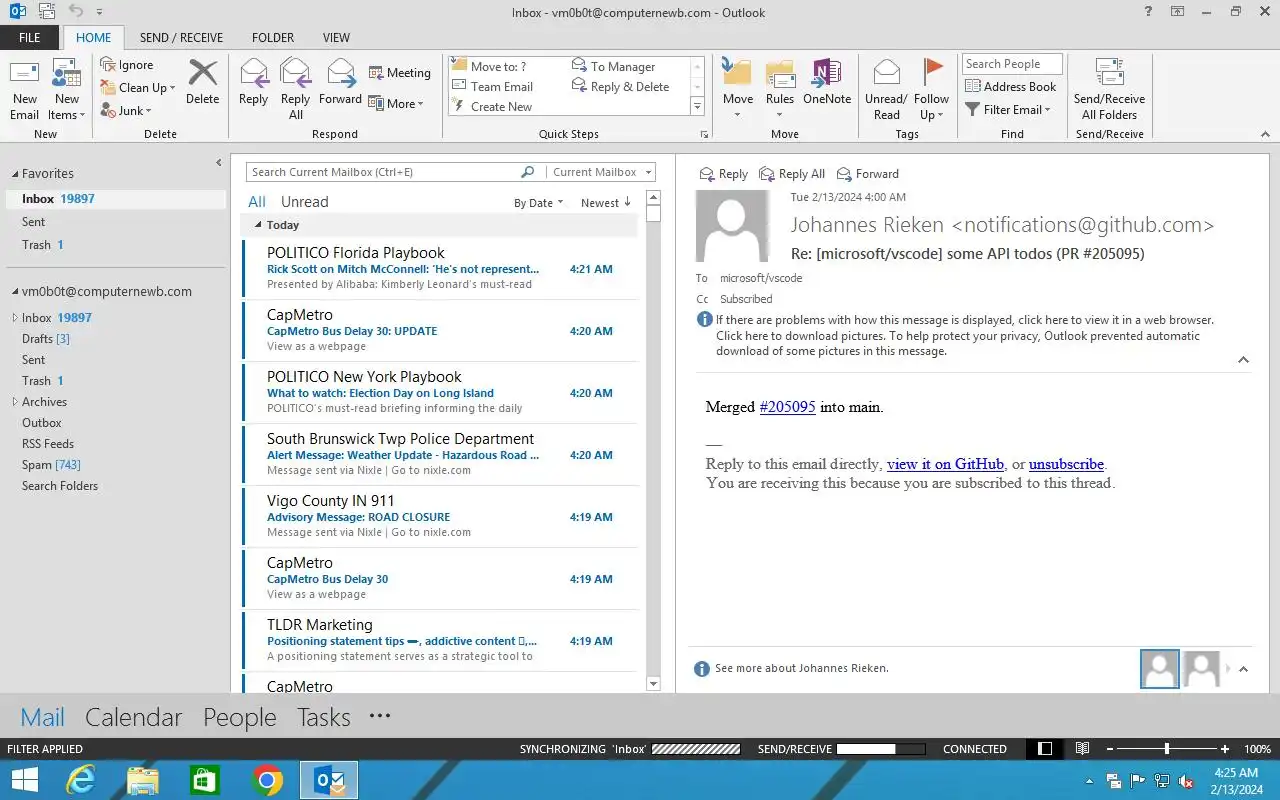This screenshot has width=1280, height=800.
Task: Click the zoom slider handle
Action: (1166, 749)
